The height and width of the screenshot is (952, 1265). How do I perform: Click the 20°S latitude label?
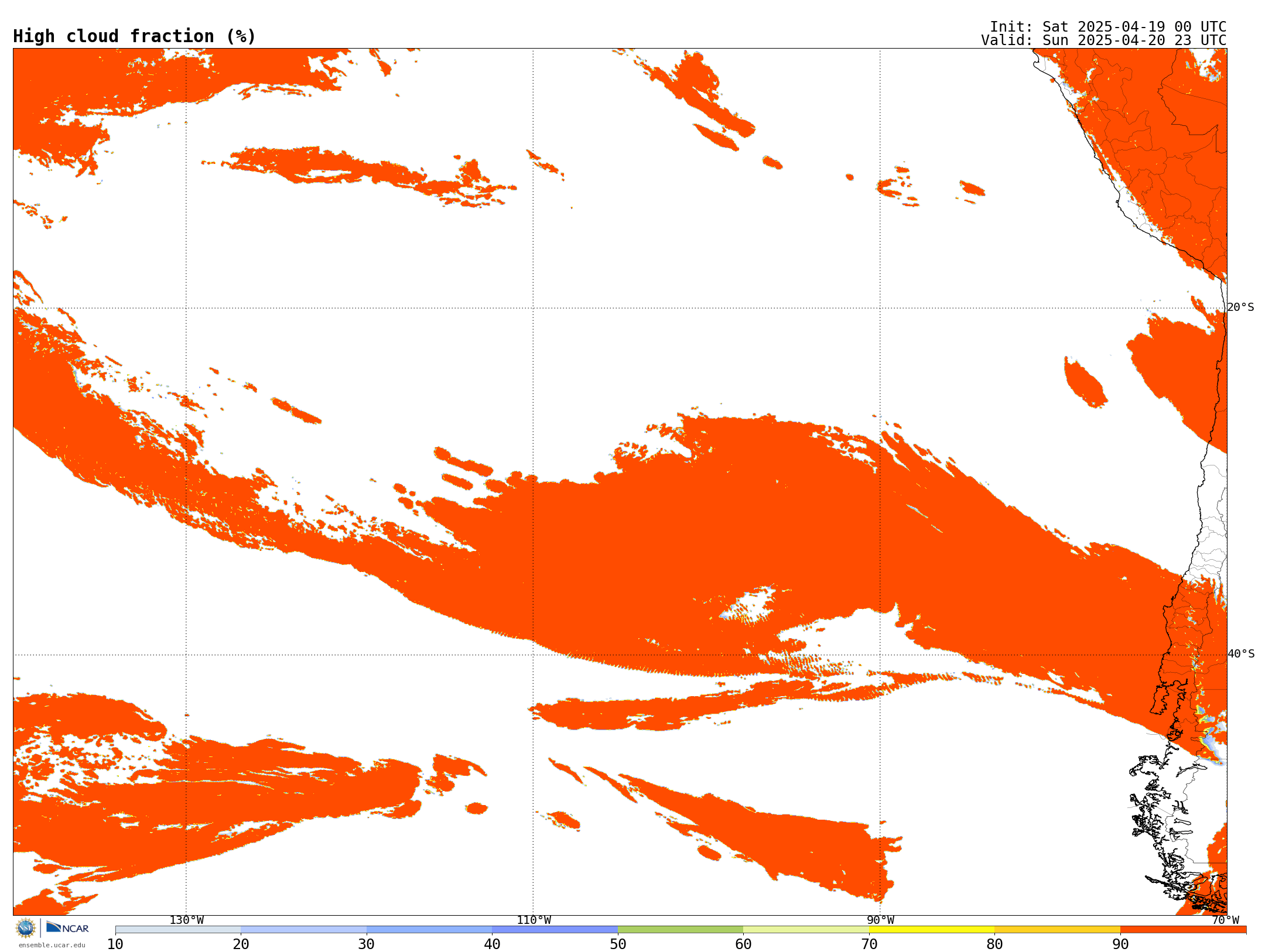(x=1240, y=307)
